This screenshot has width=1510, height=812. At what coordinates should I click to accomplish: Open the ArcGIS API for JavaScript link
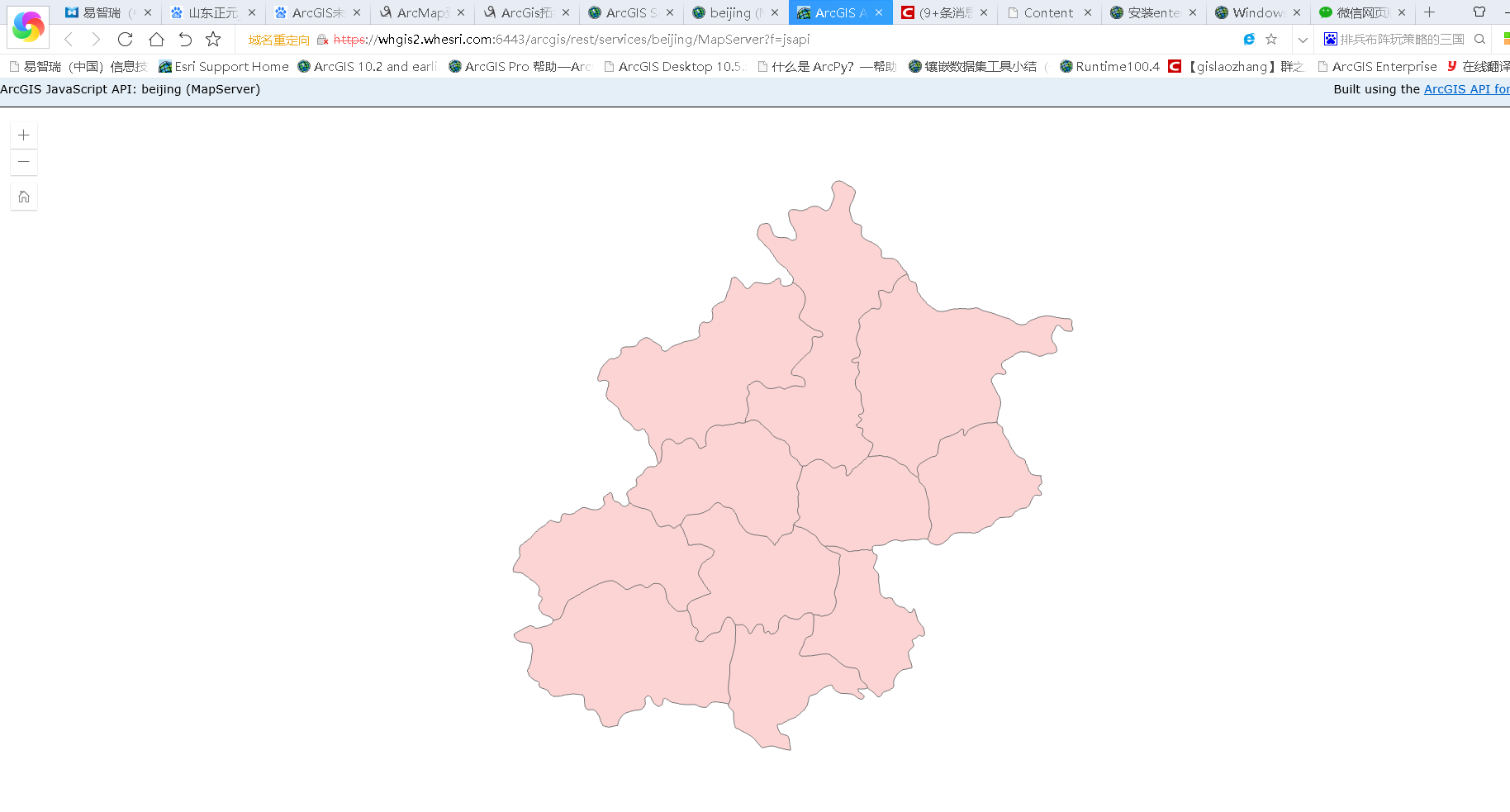click(1466, 89)
